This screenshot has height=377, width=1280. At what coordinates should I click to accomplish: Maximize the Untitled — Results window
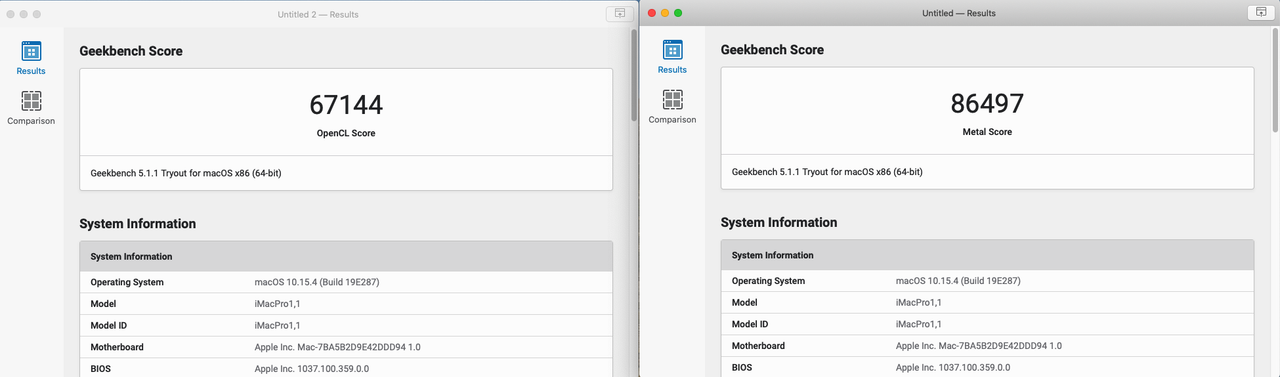pyautogui.click(x=678, y=13)
